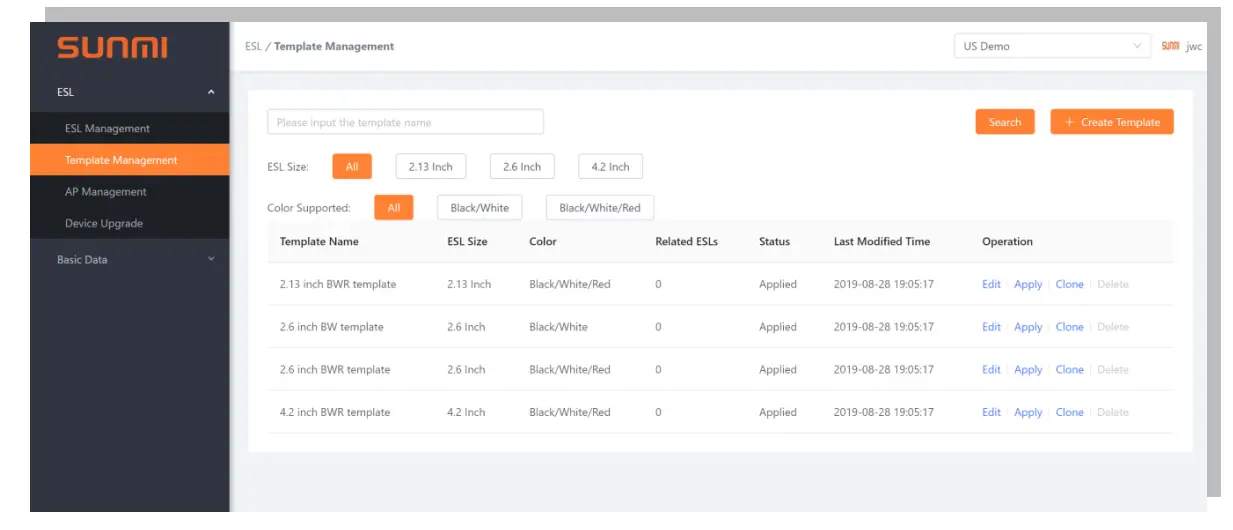Open ESL Management in sidebar
The width and height of the screenshot is (1233, 530).
107,128
